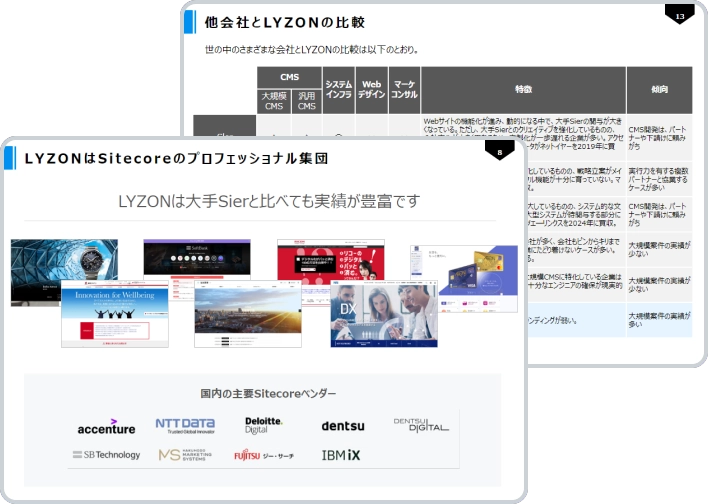Image resolution: width=708 pixels, height=504 pixels.
Task: Open the city skyline website thumbnail
Action: point(247,314)
